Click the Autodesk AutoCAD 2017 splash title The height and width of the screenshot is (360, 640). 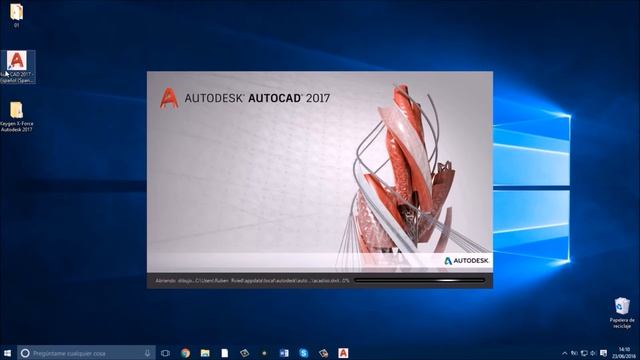(257, 98)
